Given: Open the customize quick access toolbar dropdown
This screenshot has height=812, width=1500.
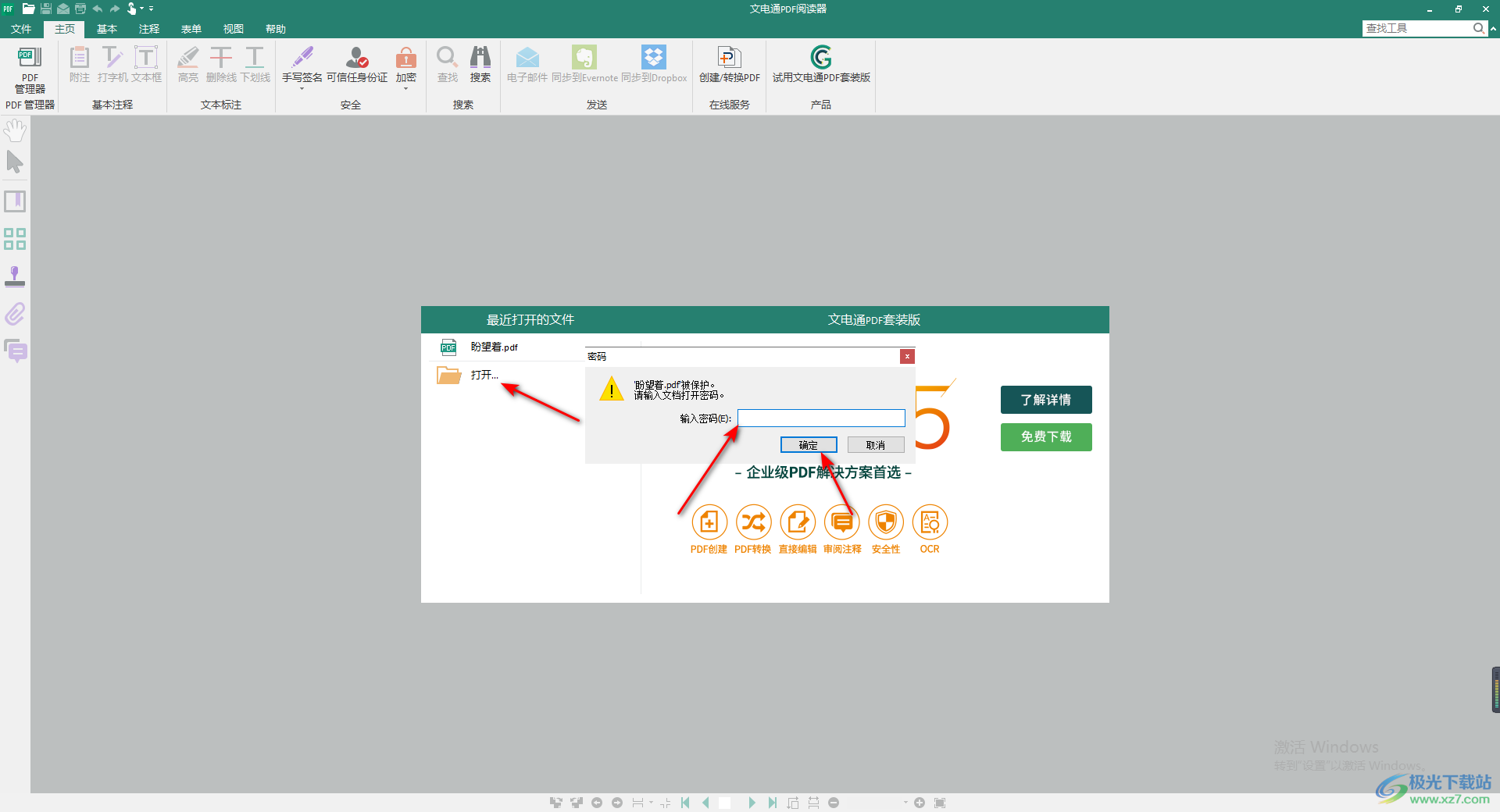Looking at the screenshot, I should (x=152, y=9).
